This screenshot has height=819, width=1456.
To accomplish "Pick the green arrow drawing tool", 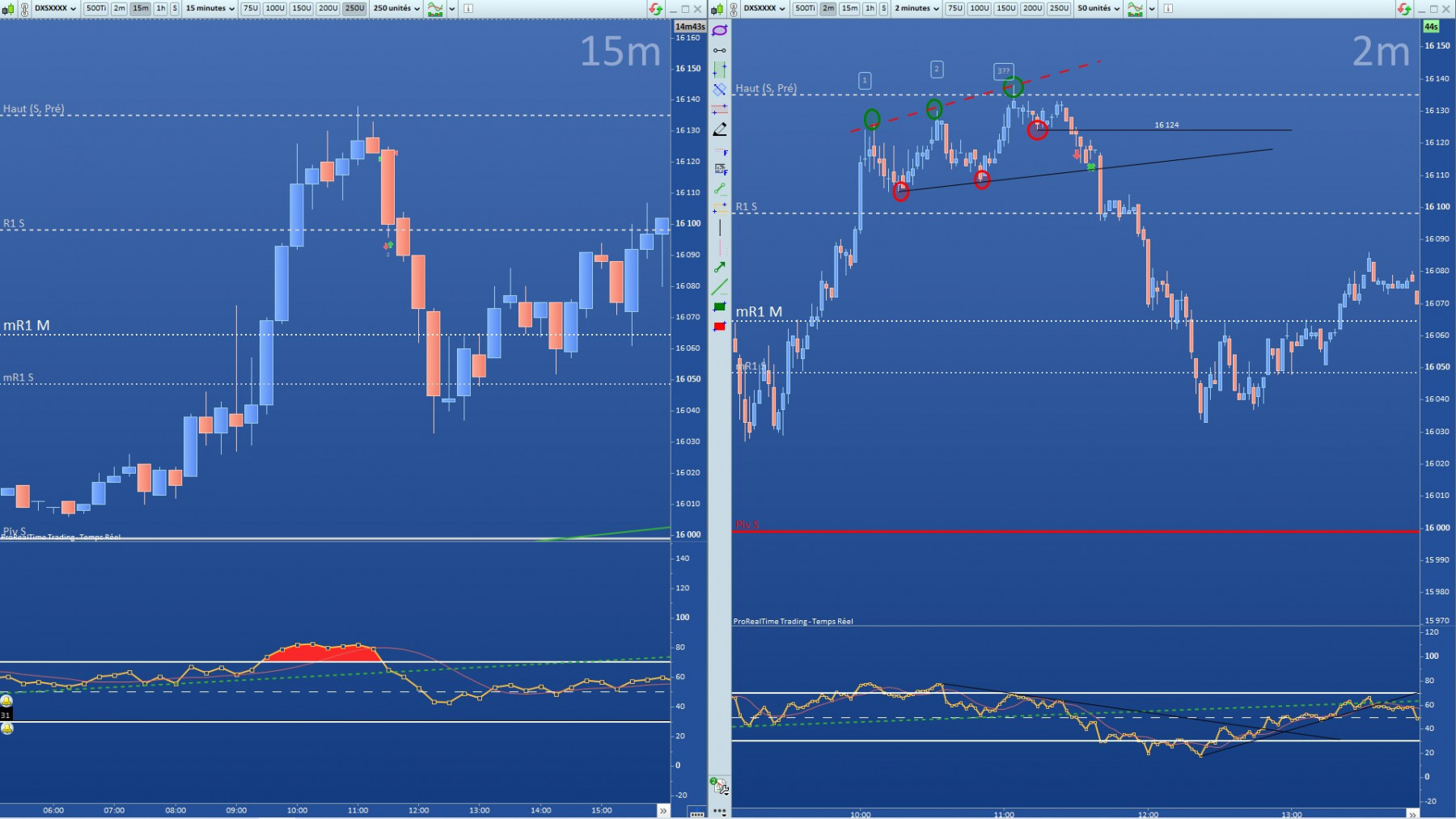I will [x=719, y=268].
